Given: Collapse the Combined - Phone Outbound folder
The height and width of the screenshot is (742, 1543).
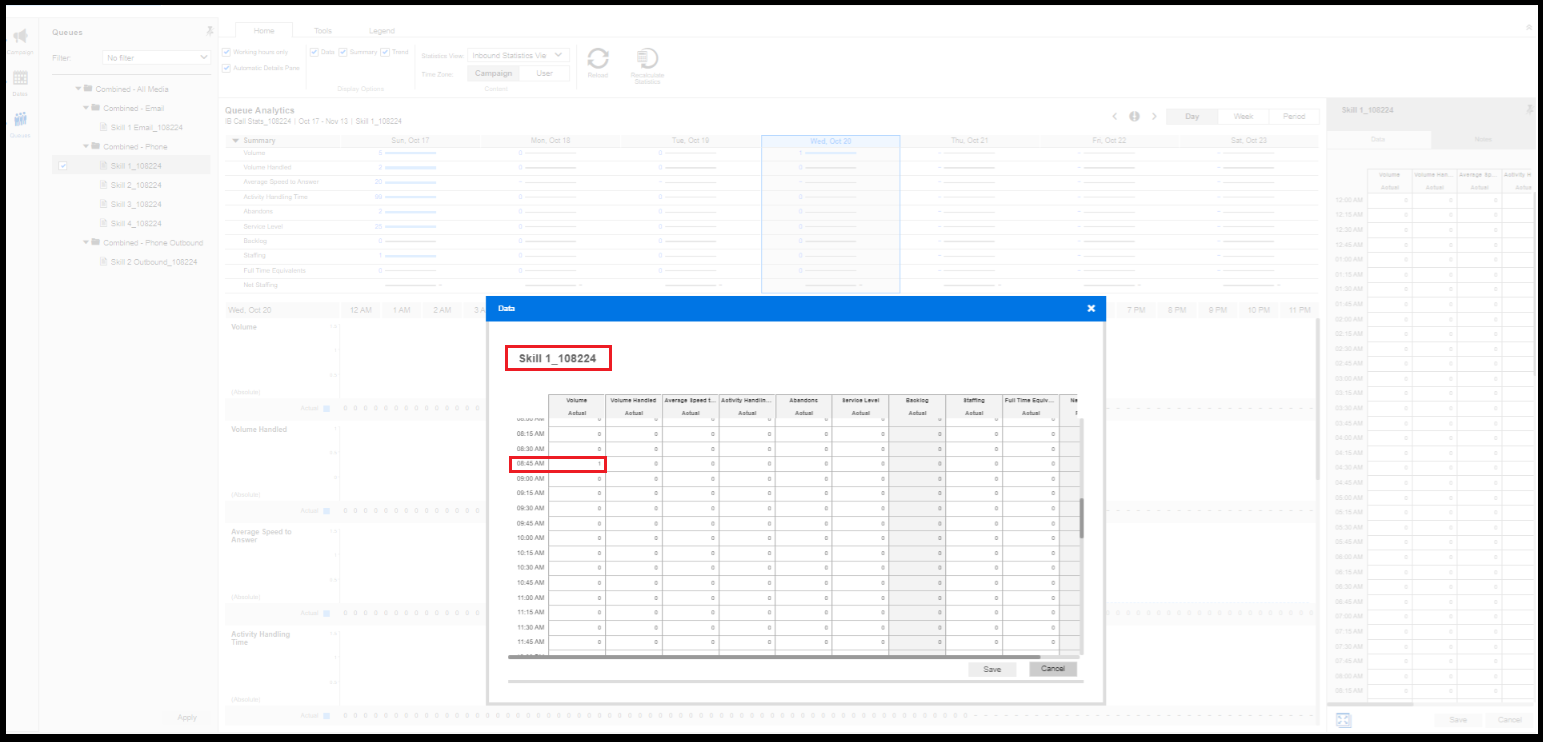Looking at the screenshot, I should pyautogui.click(x=86, y=243).
